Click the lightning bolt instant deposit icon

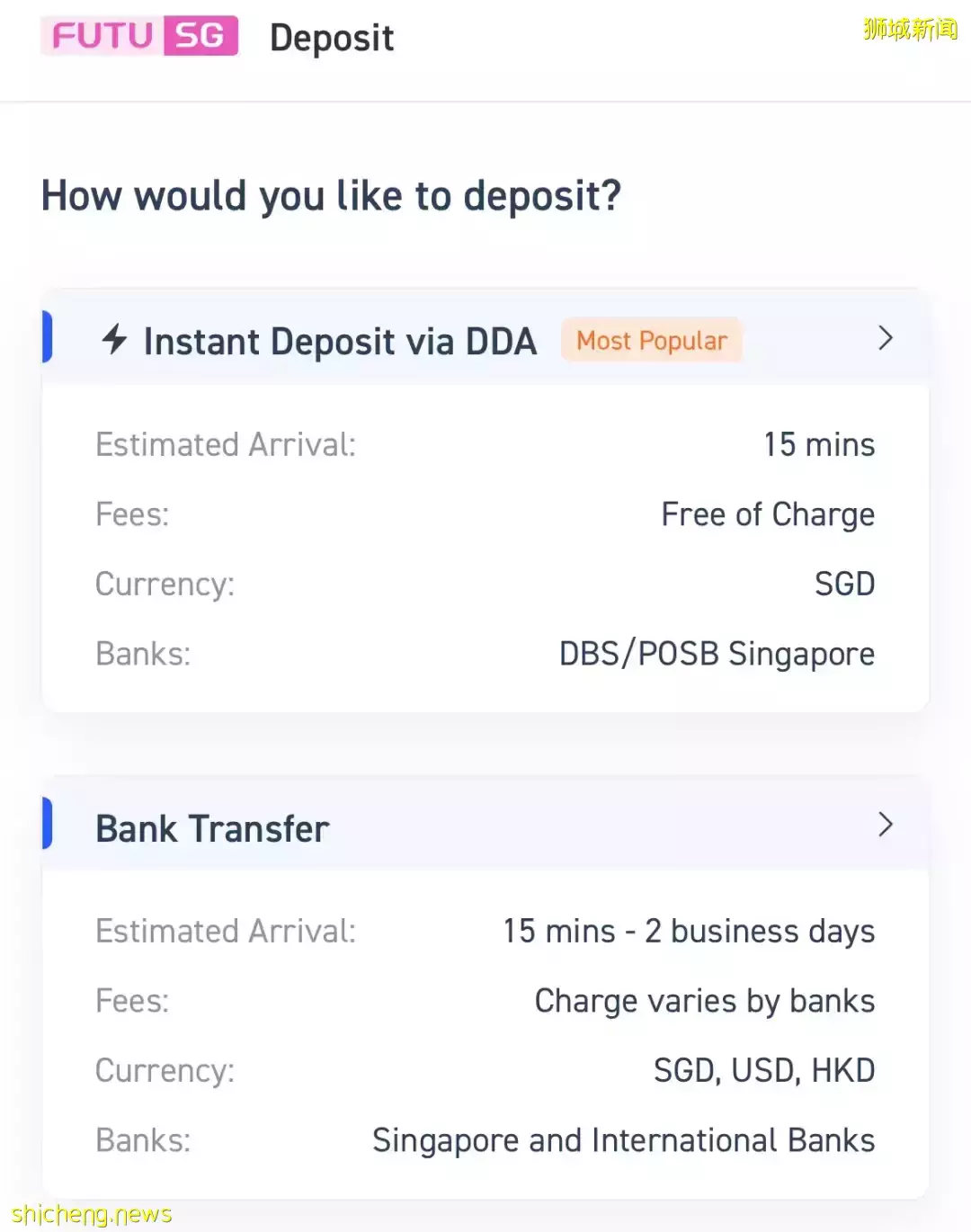coord(114,339)
